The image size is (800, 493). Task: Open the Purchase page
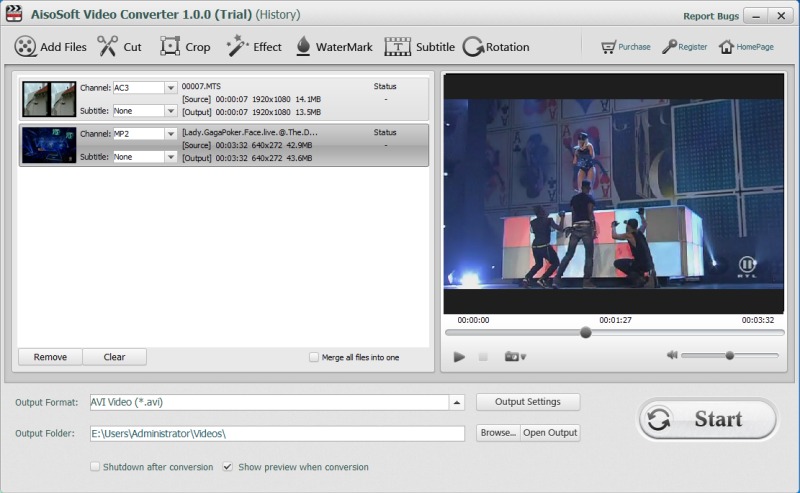click(x=625, y=47)
